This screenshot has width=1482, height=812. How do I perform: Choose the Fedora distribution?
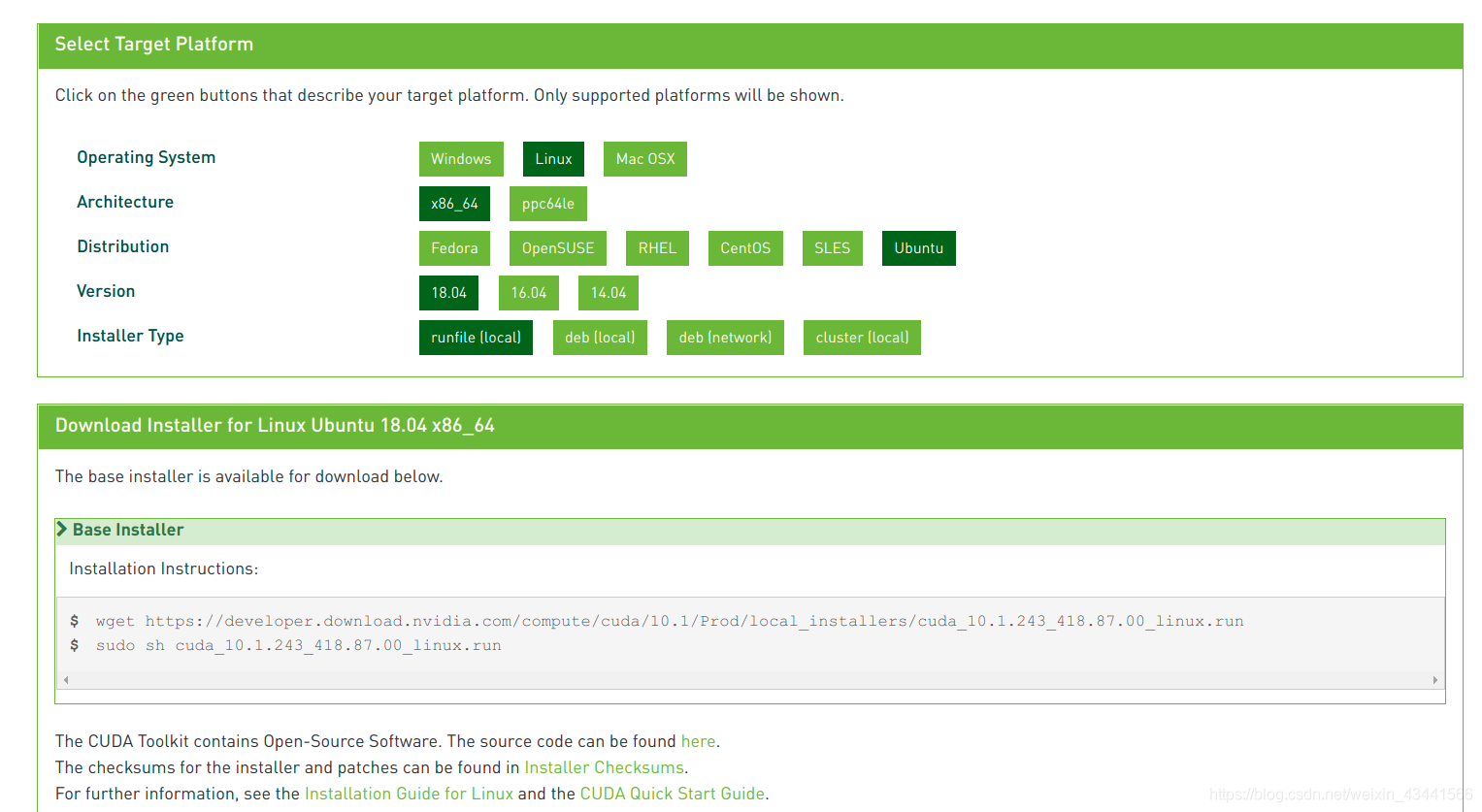tap(454, 248)
